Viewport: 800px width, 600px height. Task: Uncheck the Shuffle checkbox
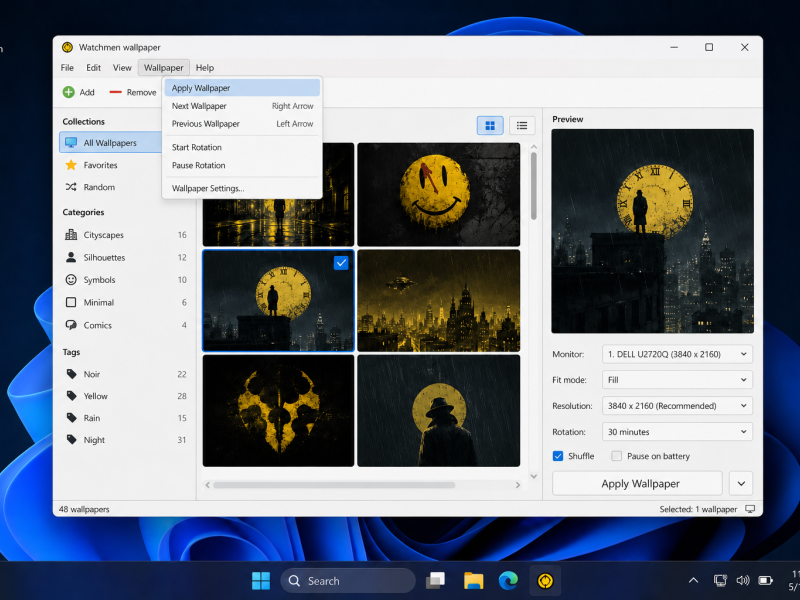[558, 456]
